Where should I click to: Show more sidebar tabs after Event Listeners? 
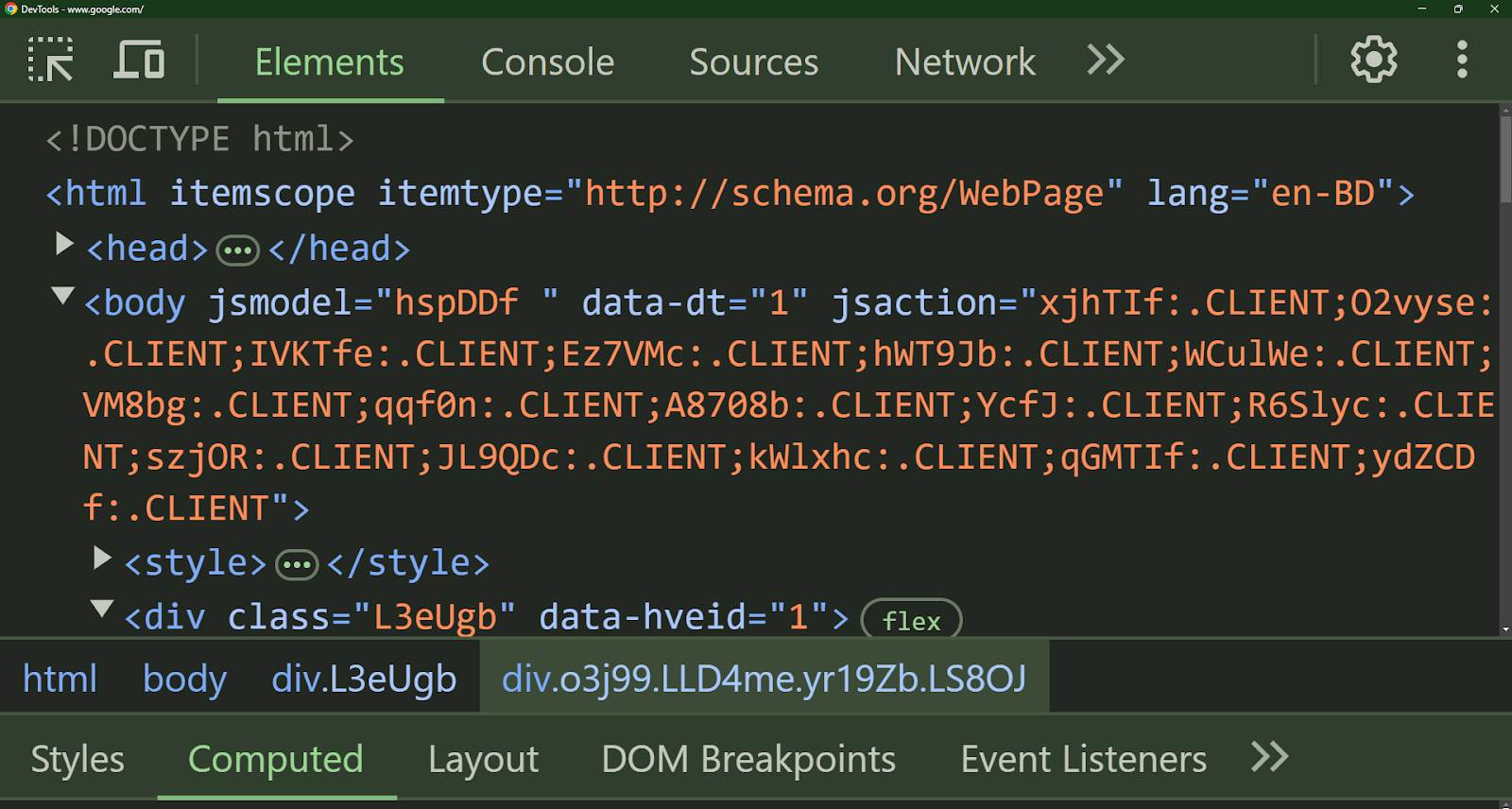[x=1269, y=757]
